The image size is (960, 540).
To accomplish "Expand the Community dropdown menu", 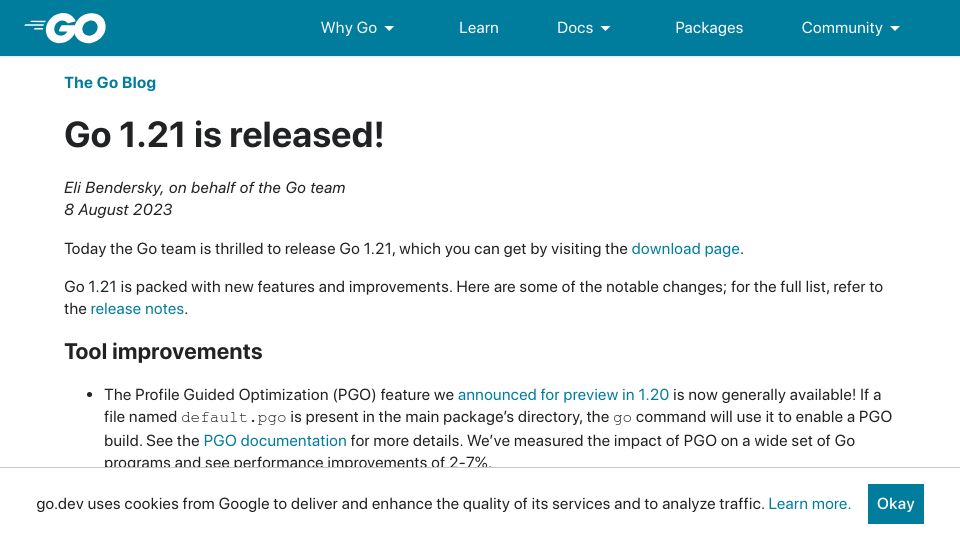I will (850, 28).
